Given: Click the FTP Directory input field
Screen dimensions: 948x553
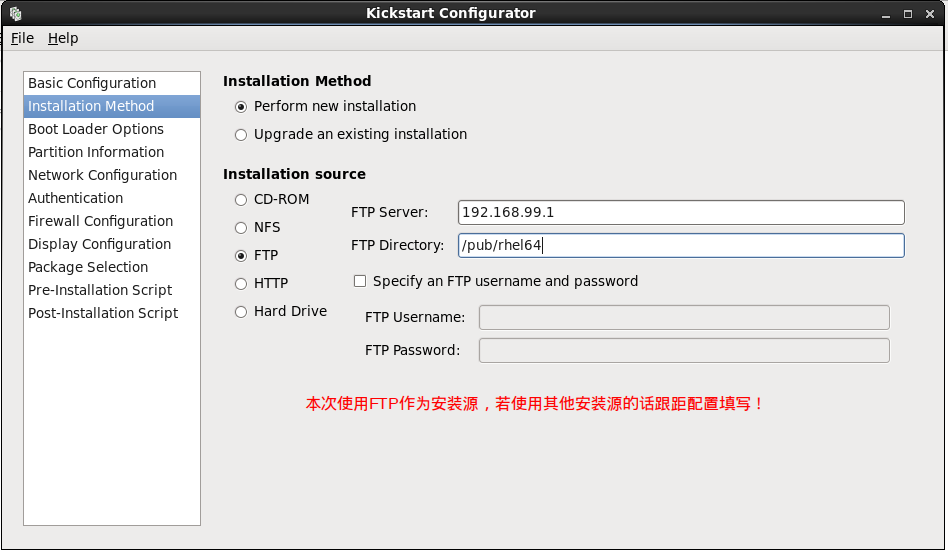Looking at the screenshot, I should click(x=681, y=245).
